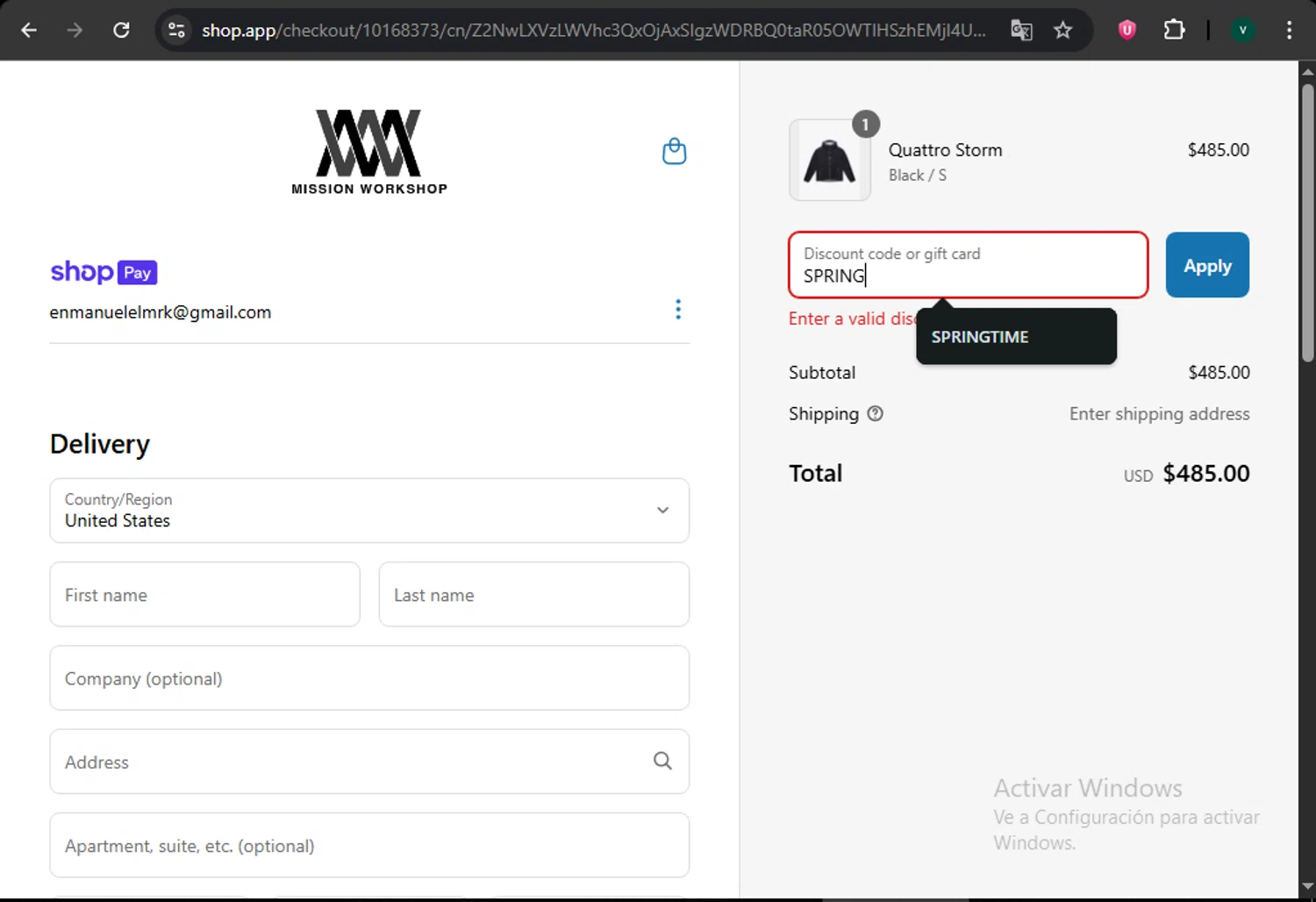
Task: Click the Last name field
Action: [x=533, y=594]
